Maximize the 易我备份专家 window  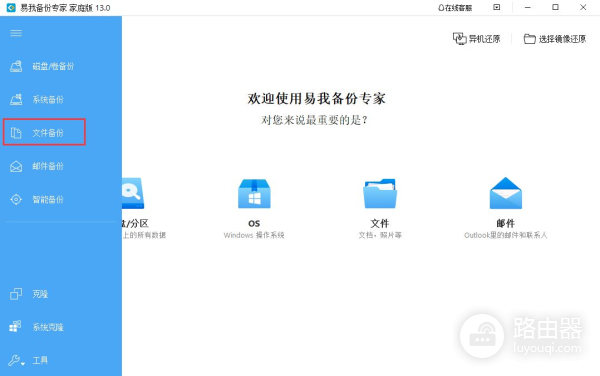point(555,7)
